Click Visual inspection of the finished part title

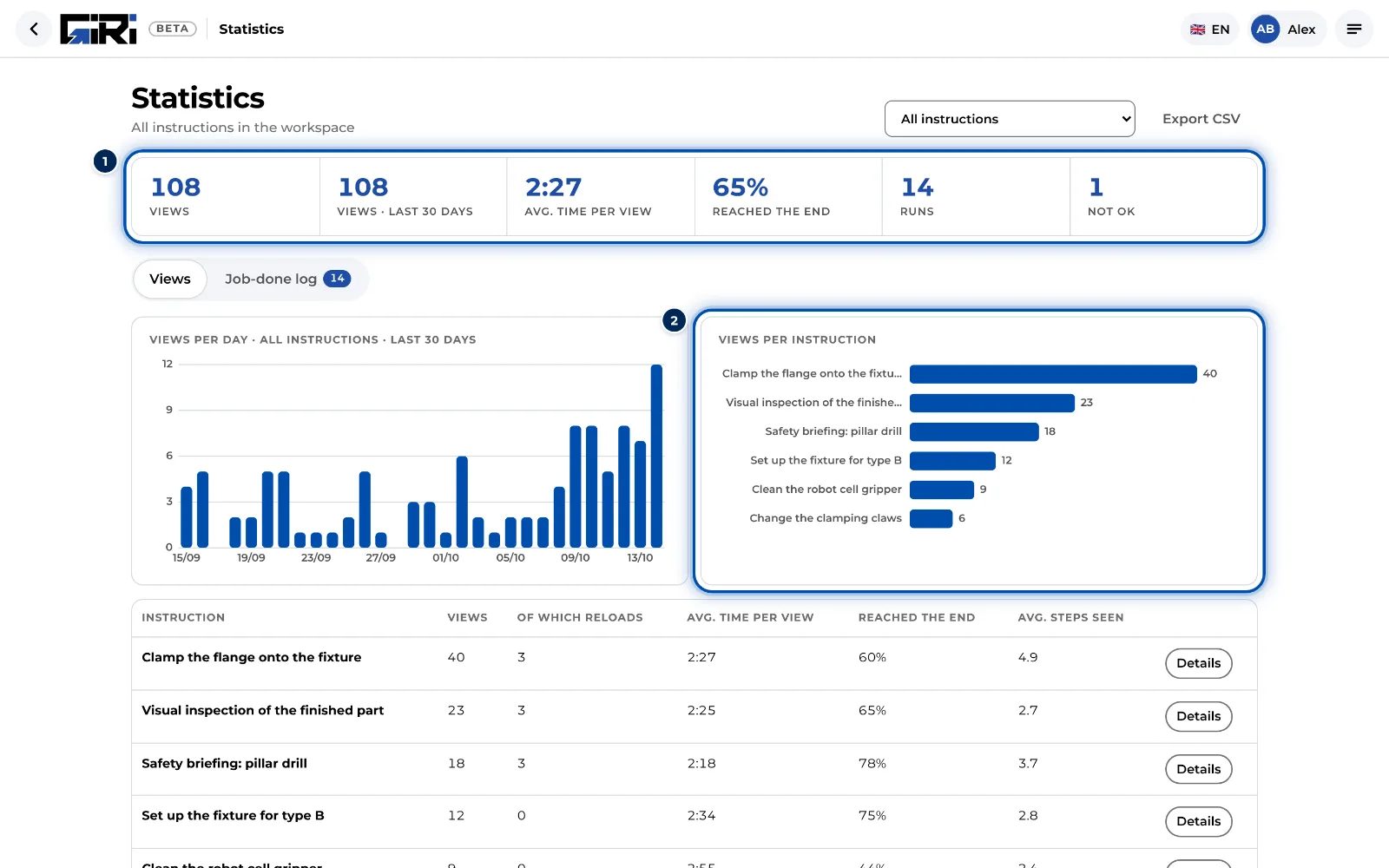tap(263, 710)
